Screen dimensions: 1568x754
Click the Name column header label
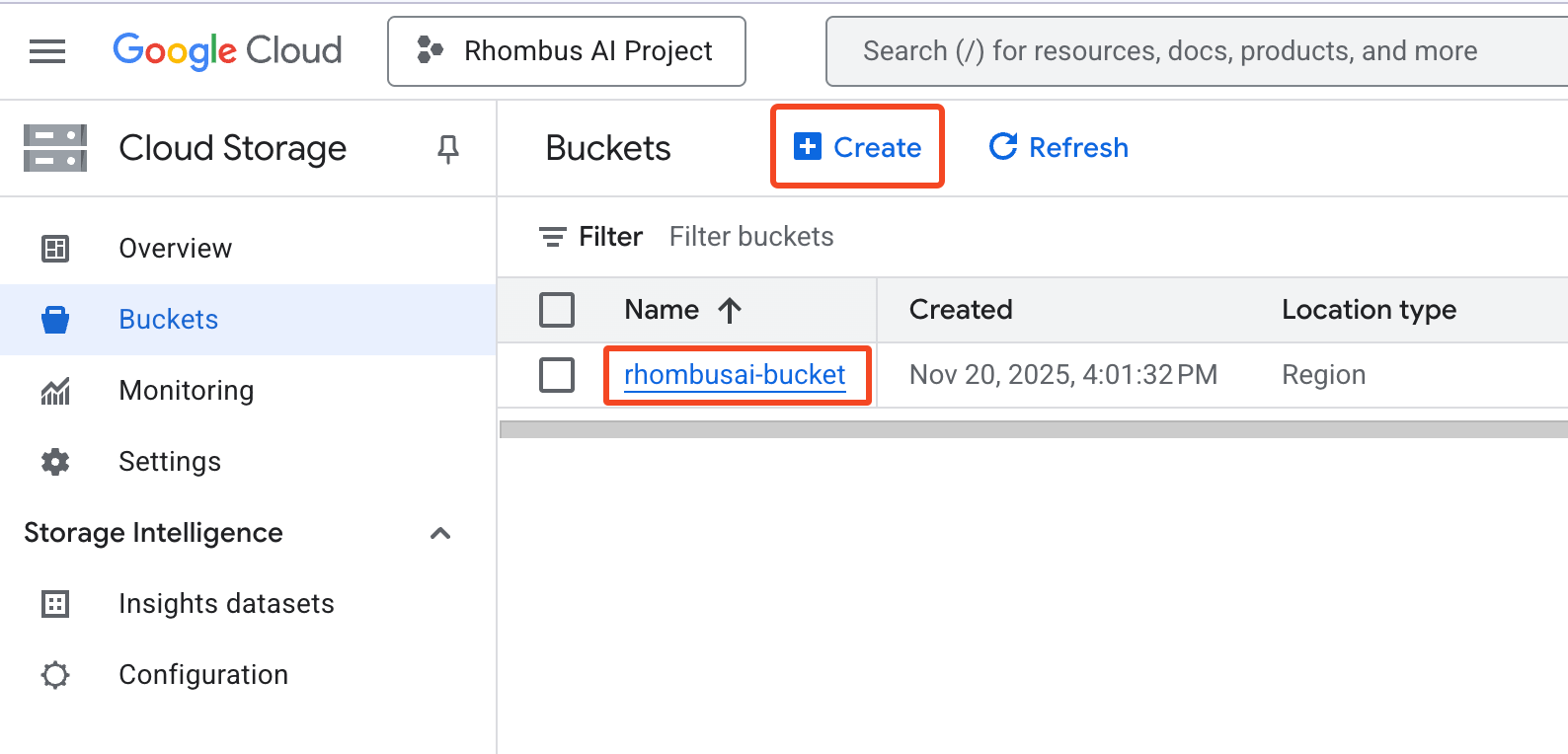pyautogui.click(x=662, y=310)
